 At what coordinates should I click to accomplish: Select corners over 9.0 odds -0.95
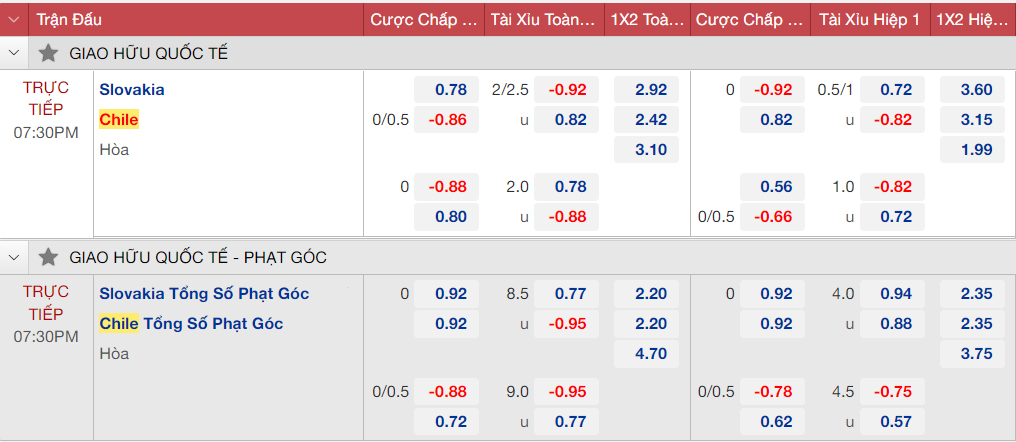pos(566,391)
